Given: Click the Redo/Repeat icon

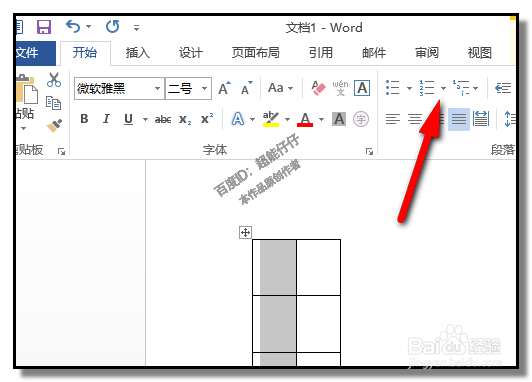Looking at the screenshot, I should pos(112,26).
